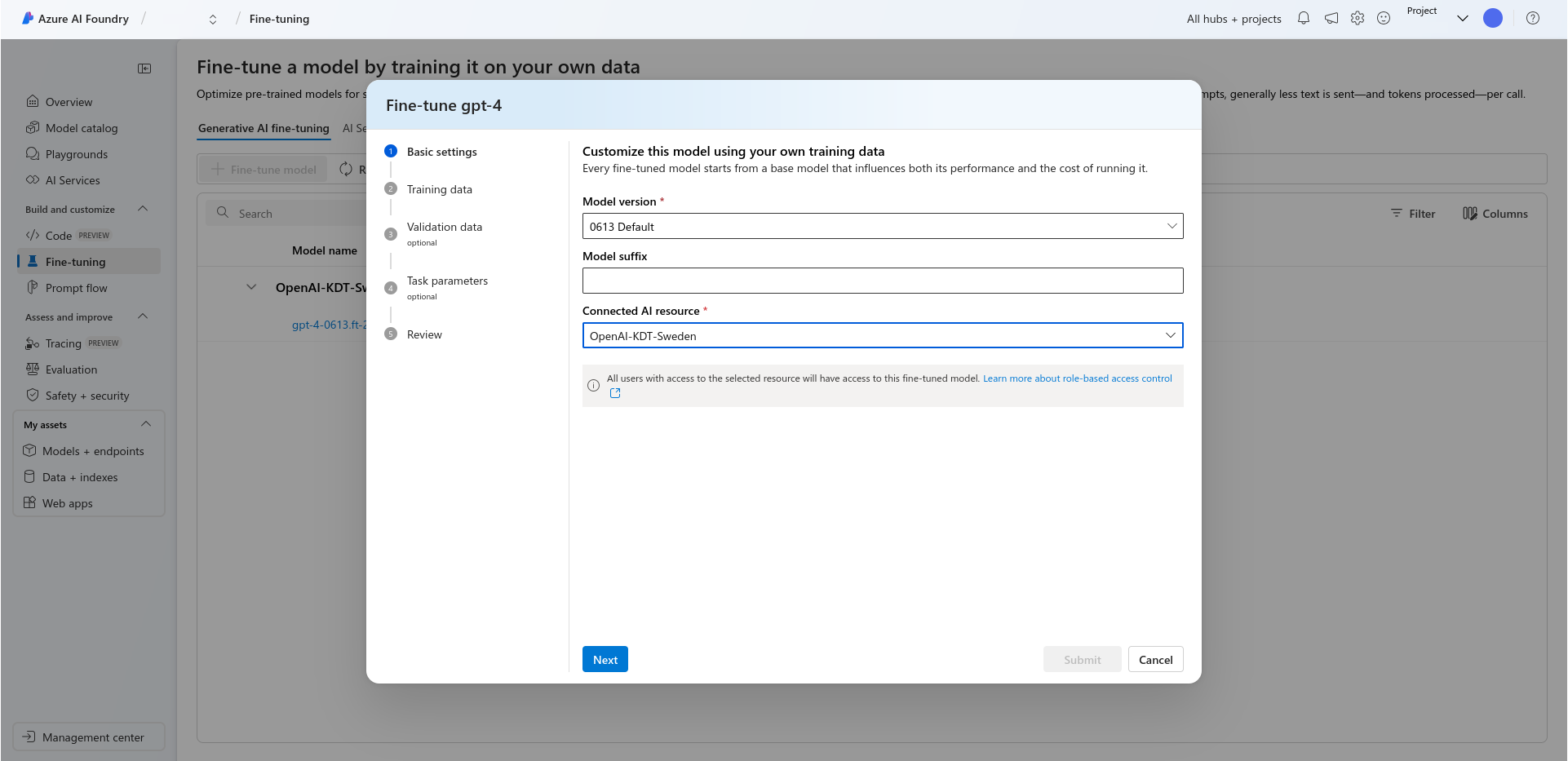Click the Fine-tuning breadcrumb text
Image resolution: width=1568 pixels, height=761 pixels.
pyautogui.click(x=279, y=19)
